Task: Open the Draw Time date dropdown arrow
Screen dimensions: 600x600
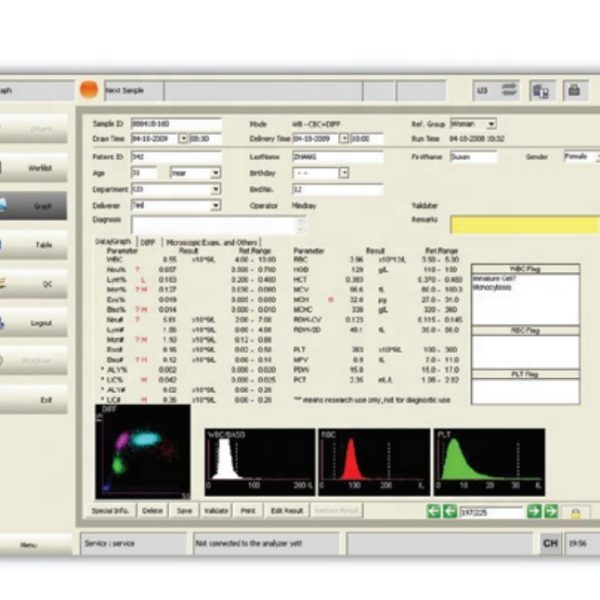Action: [x=183, y=139]
